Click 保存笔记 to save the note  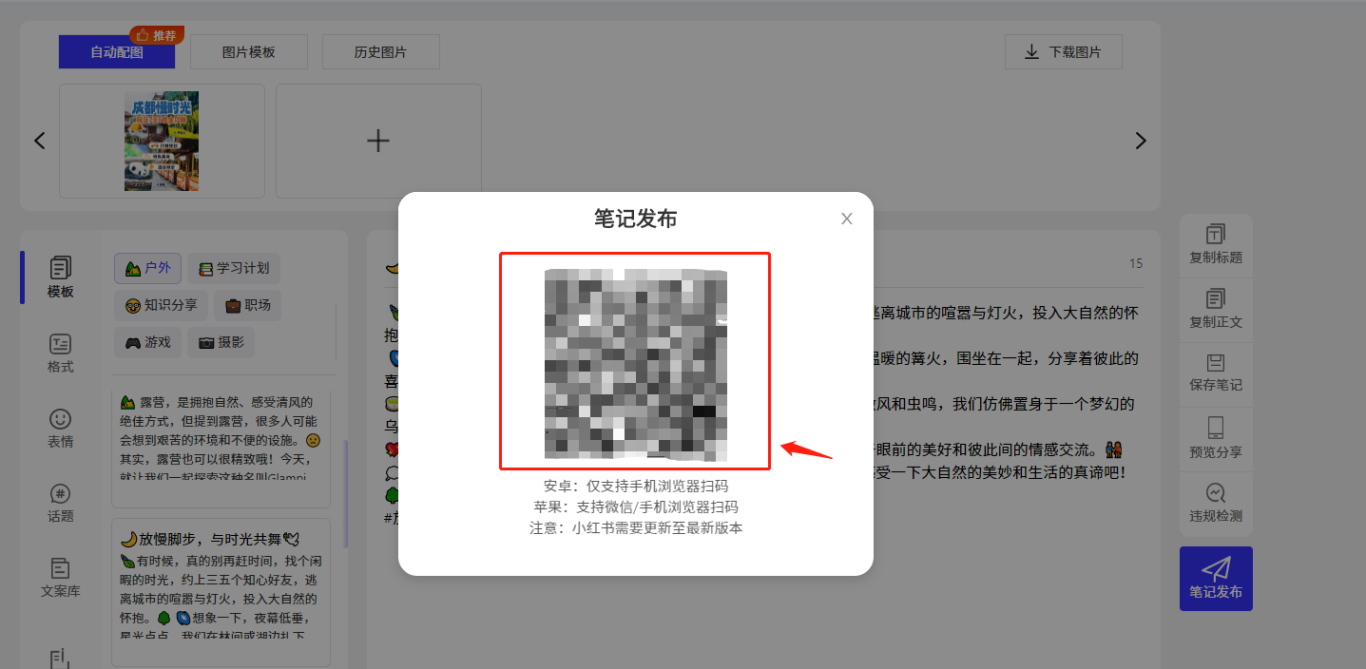(x=1215, y=372)
